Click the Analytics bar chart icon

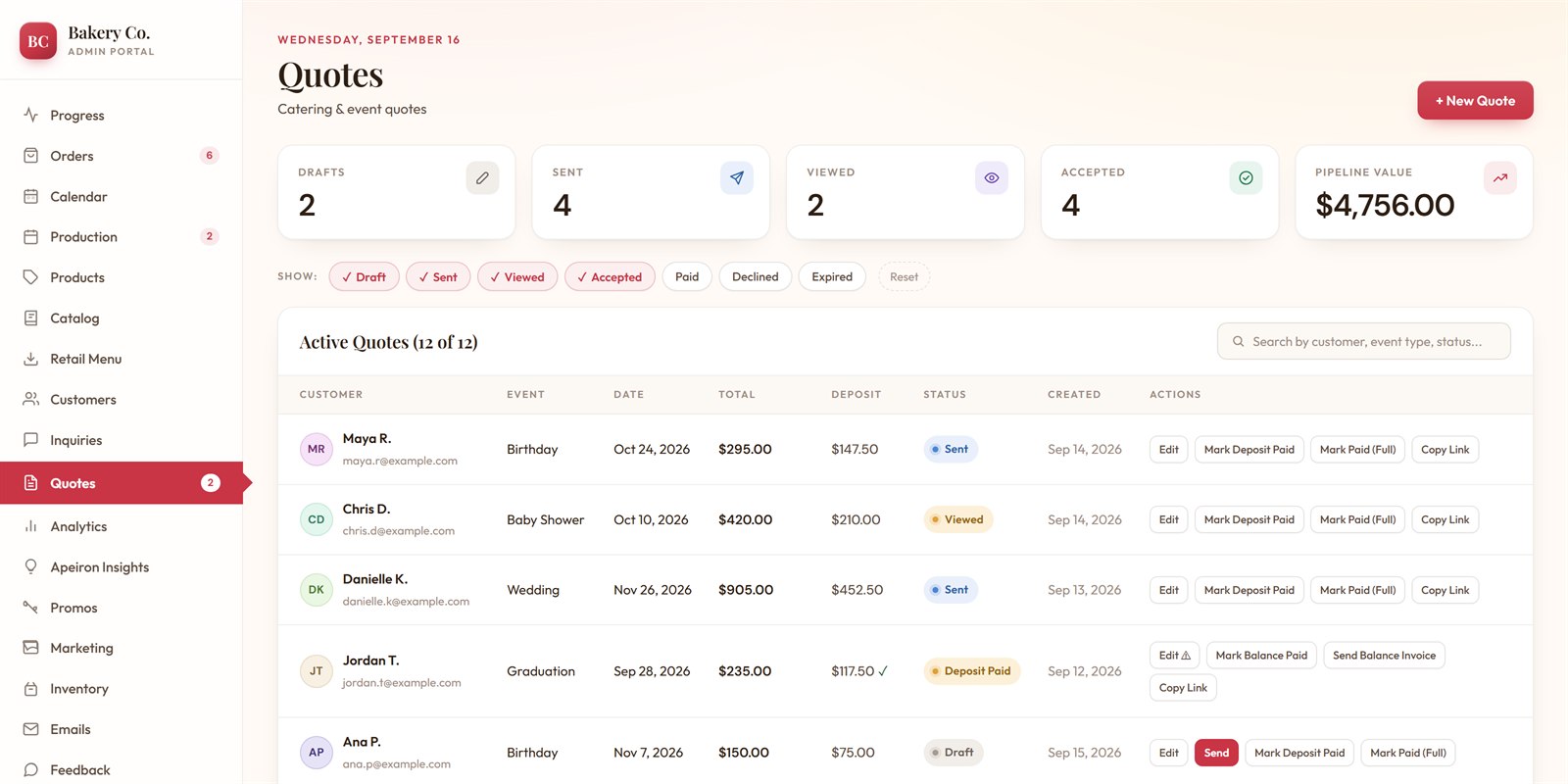click(30, 526)
